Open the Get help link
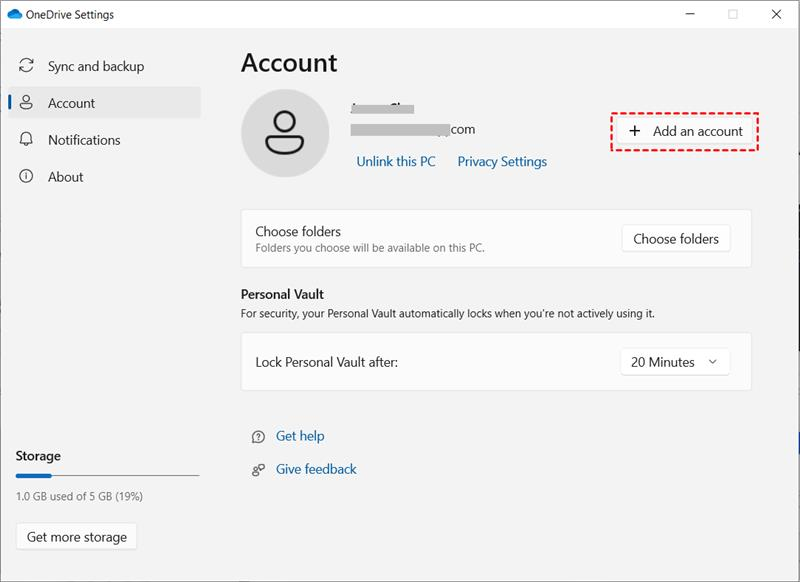The image size is (800, 582). [300, 436]
